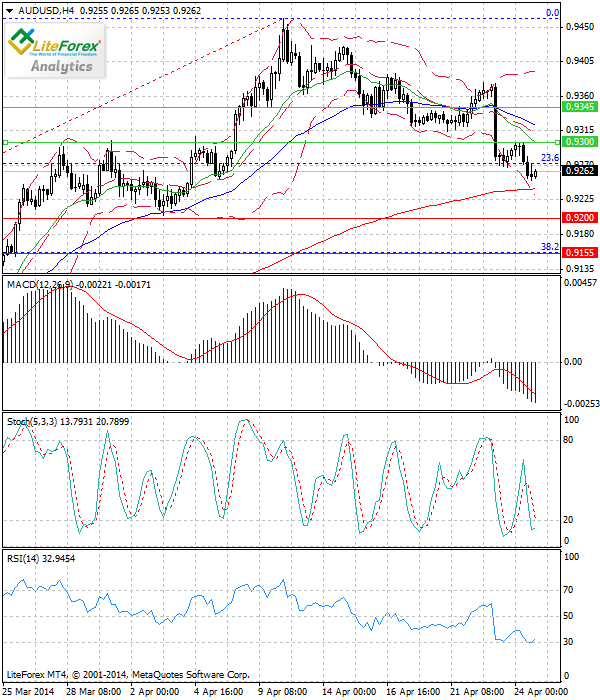Click the Fibonacci 0.0 level label
Viewport: 600px width, 700px height.
[551, 14]
